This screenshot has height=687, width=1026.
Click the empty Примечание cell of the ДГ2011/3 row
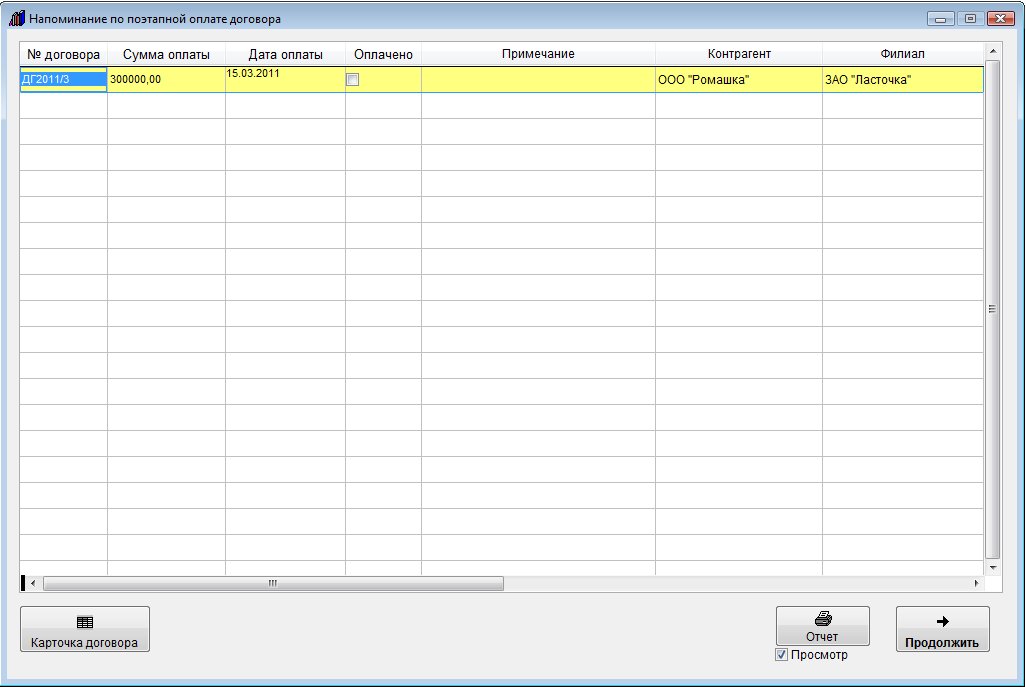538,80
